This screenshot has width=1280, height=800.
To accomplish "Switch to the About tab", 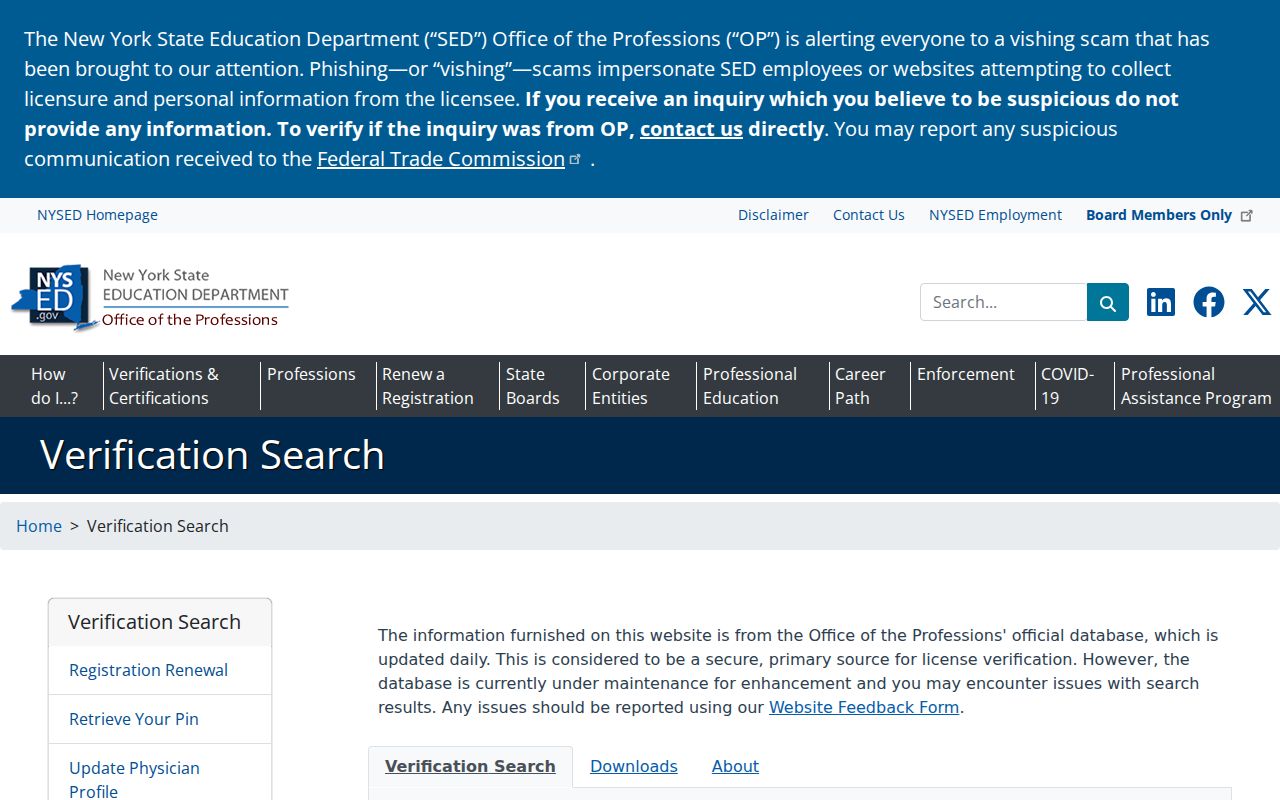I will point(735,766).
